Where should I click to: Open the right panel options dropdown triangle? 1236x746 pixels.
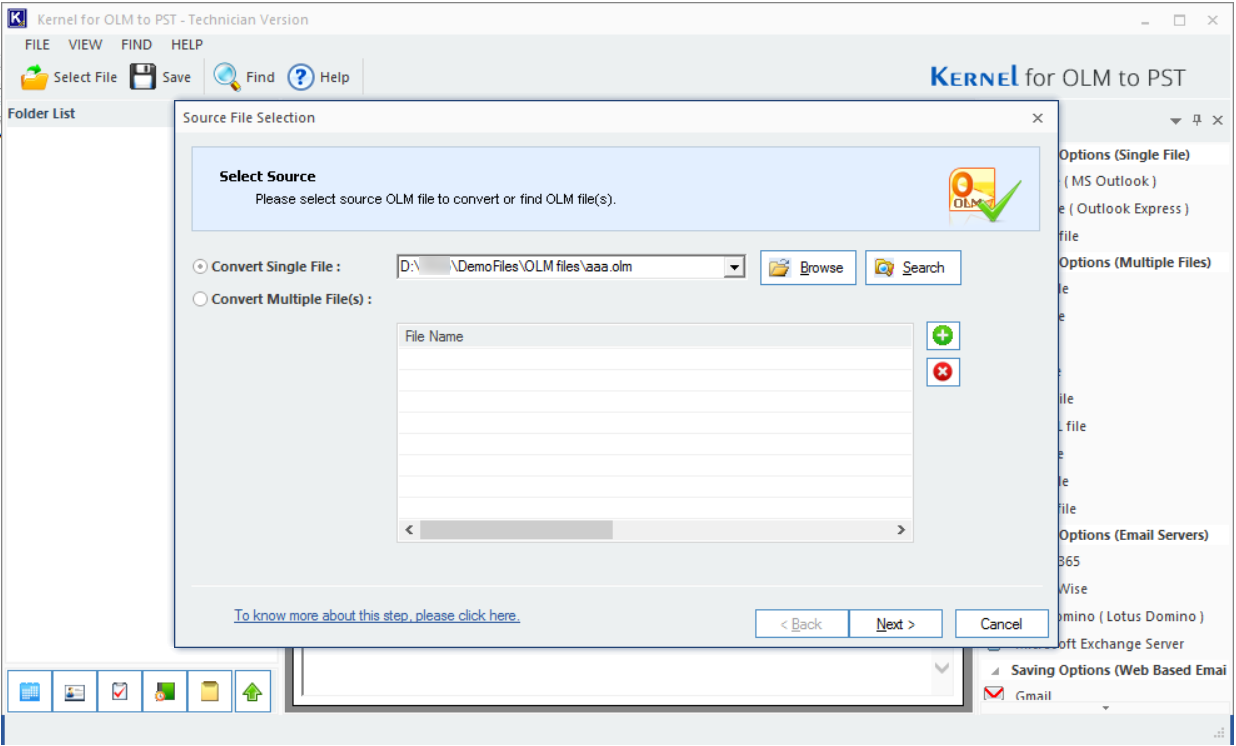pos(1176,121)
